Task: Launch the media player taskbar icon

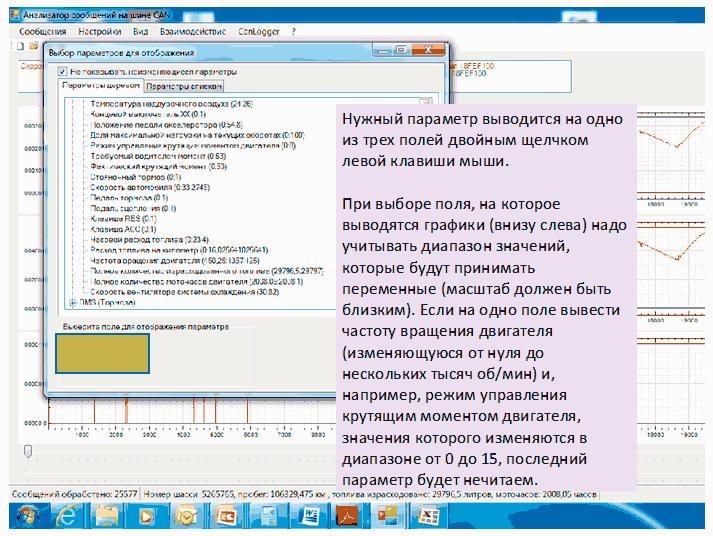Action: pyautogui.click(x=147, y=516)
